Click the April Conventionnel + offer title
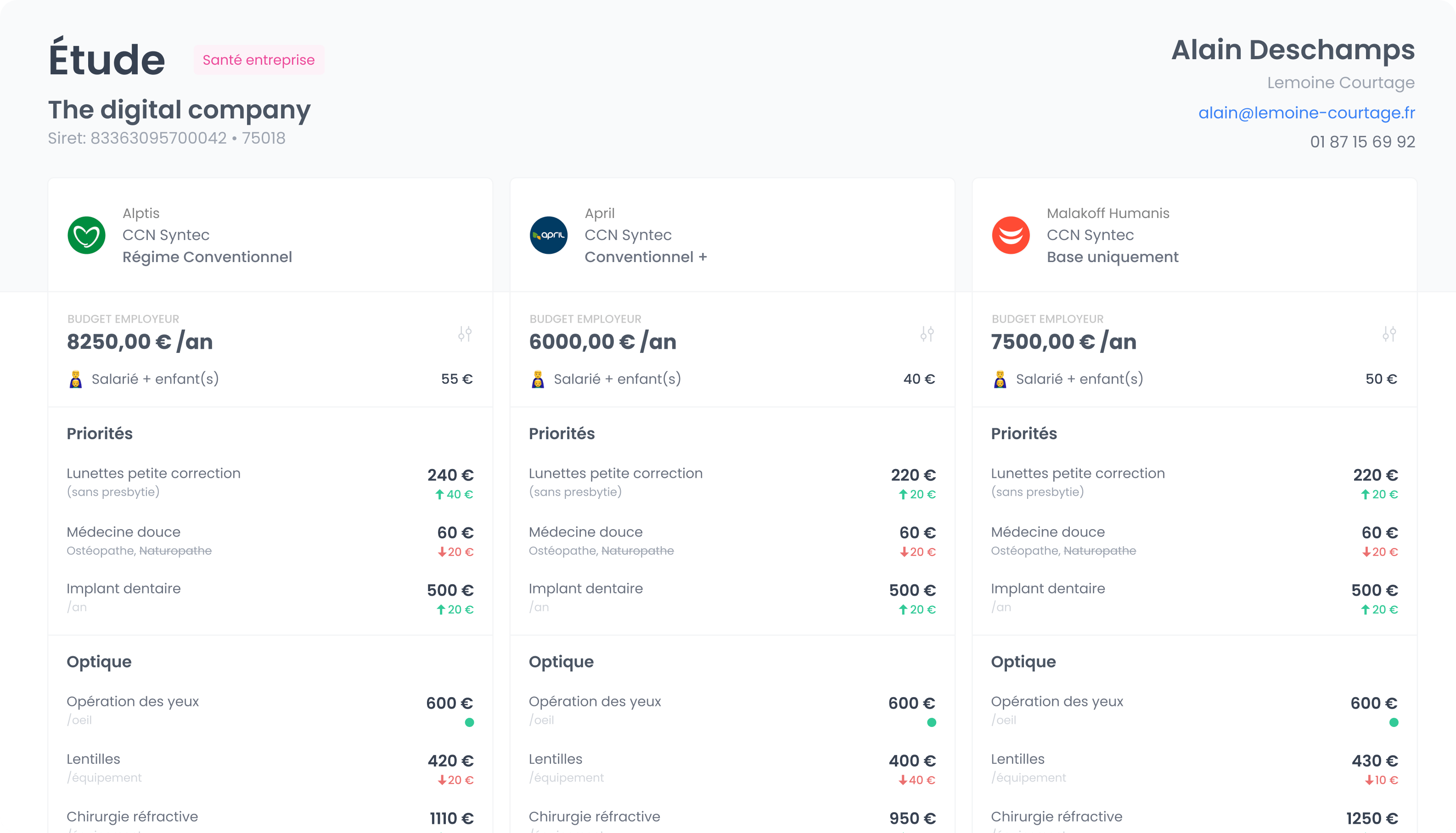1456x833 pixels. coord(646,257)
